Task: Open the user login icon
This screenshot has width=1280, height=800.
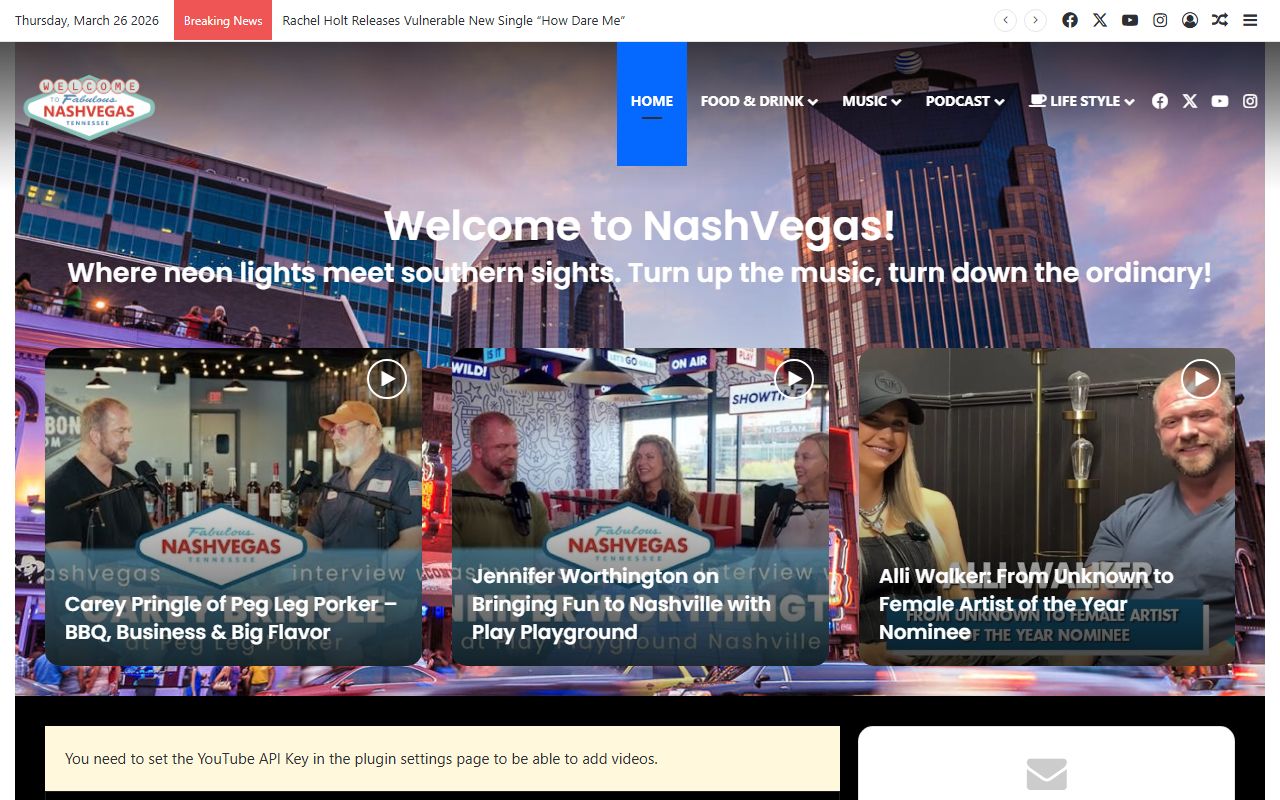Action: pyautogui.click(x=1190, y=20)
